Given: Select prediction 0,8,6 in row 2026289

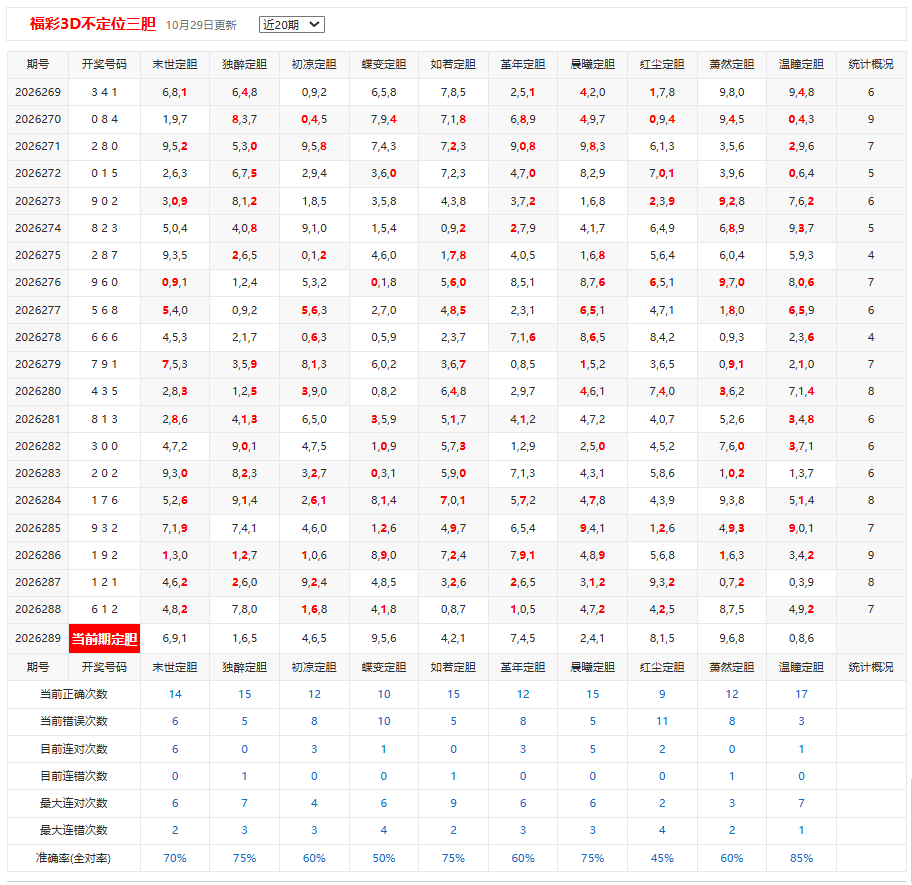Looking at the screenshot, I should tap(801, 638).
